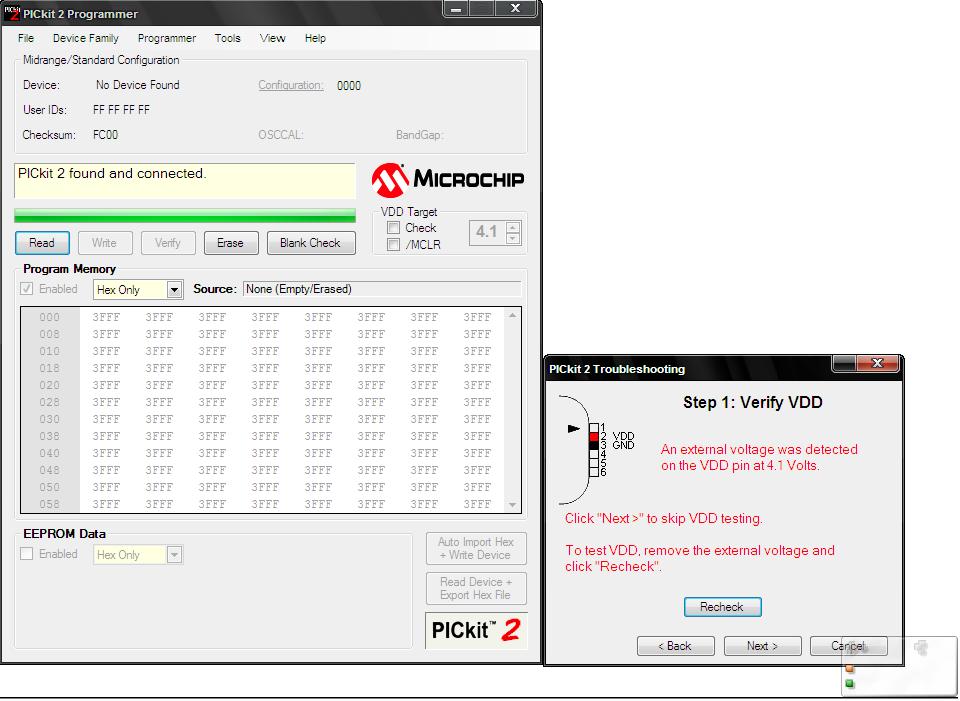Image resolution: width=960 pixels, height=701 pixels.
Task: Click the Read button
Action: (42, 242)
